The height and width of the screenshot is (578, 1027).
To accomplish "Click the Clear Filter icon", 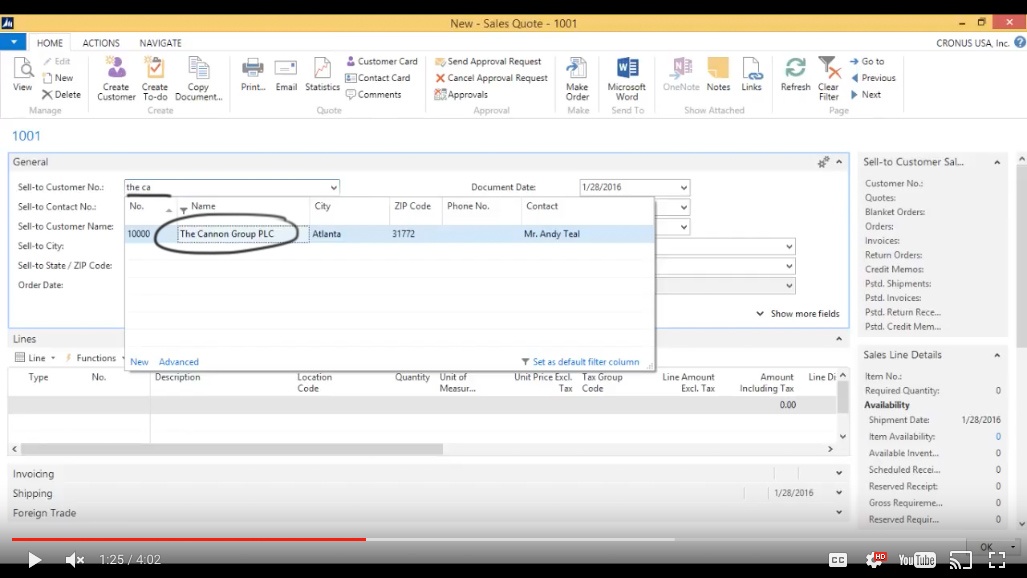I will coord(829,79).
